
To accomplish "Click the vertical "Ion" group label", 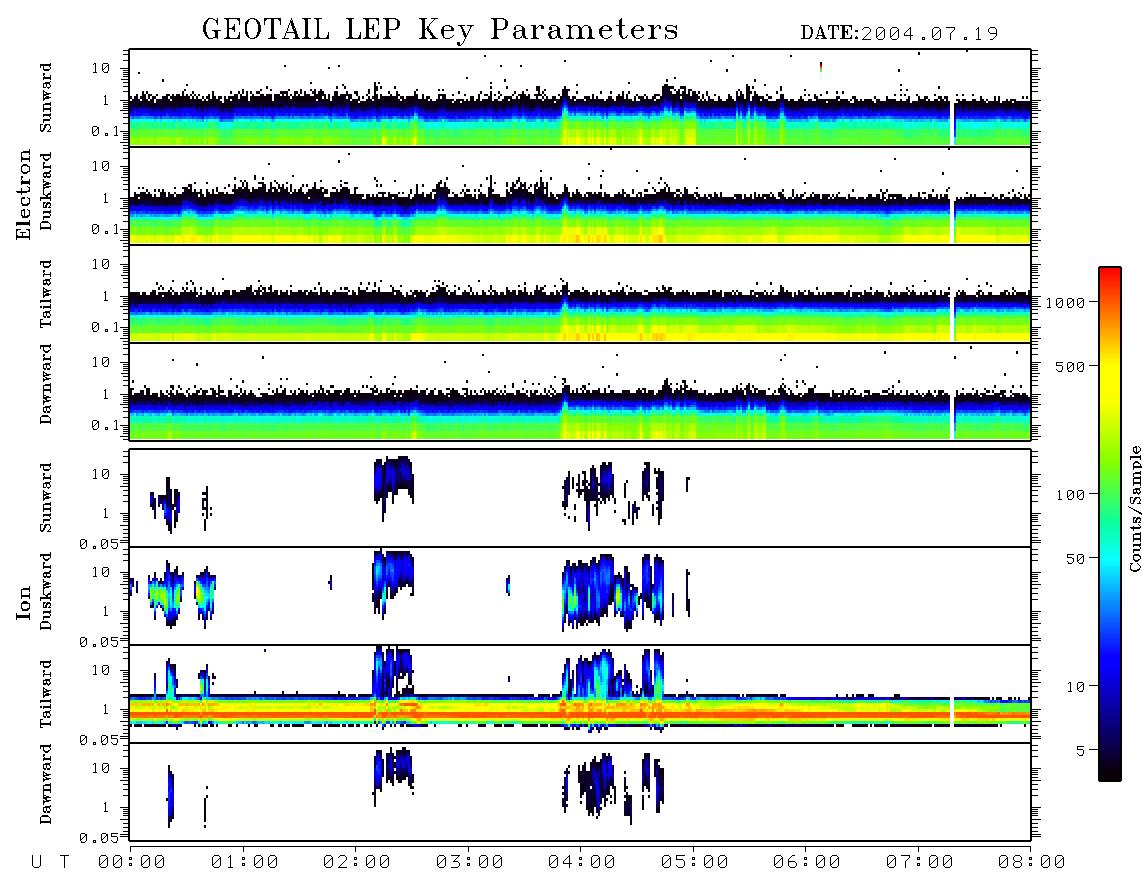I will [23, 602].
